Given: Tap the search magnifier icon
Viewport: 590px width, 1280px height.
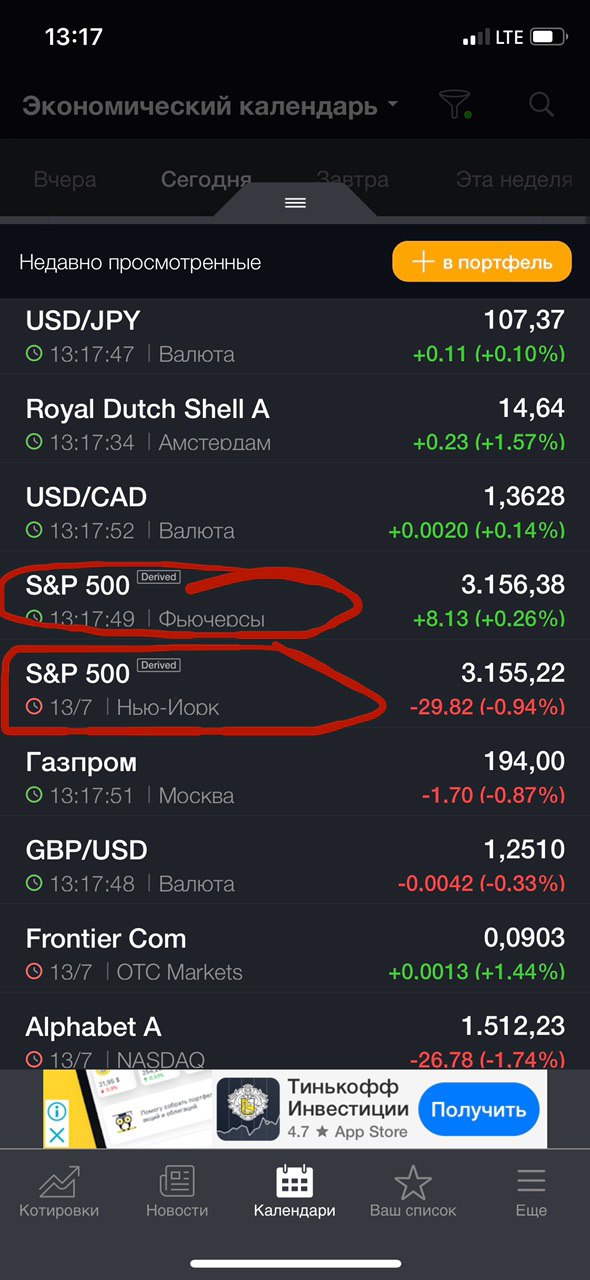Looking at the screenshot, I should coord(541,103).
